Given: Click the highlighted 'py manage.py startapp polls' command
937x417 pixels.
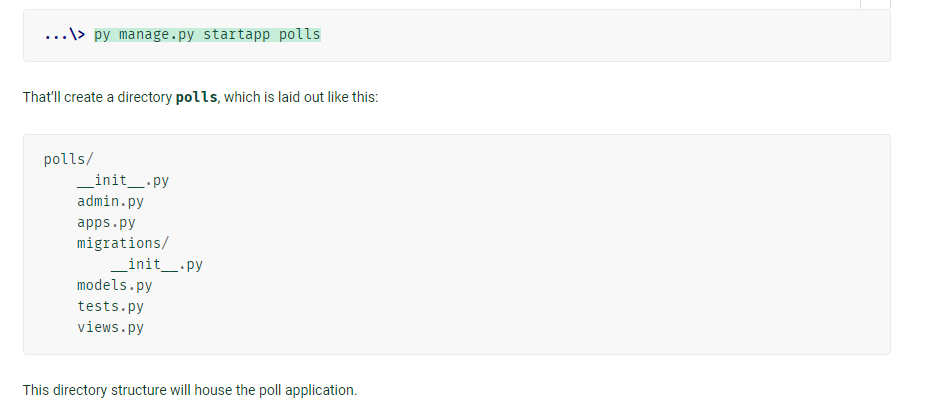Looking at the screenshot, I should pos(207,35).
